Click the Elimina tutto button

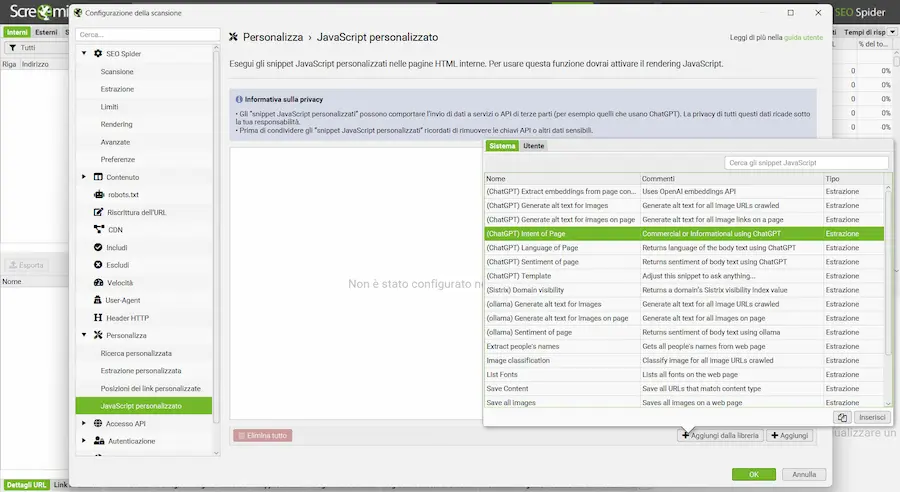(x=262, y=435)
